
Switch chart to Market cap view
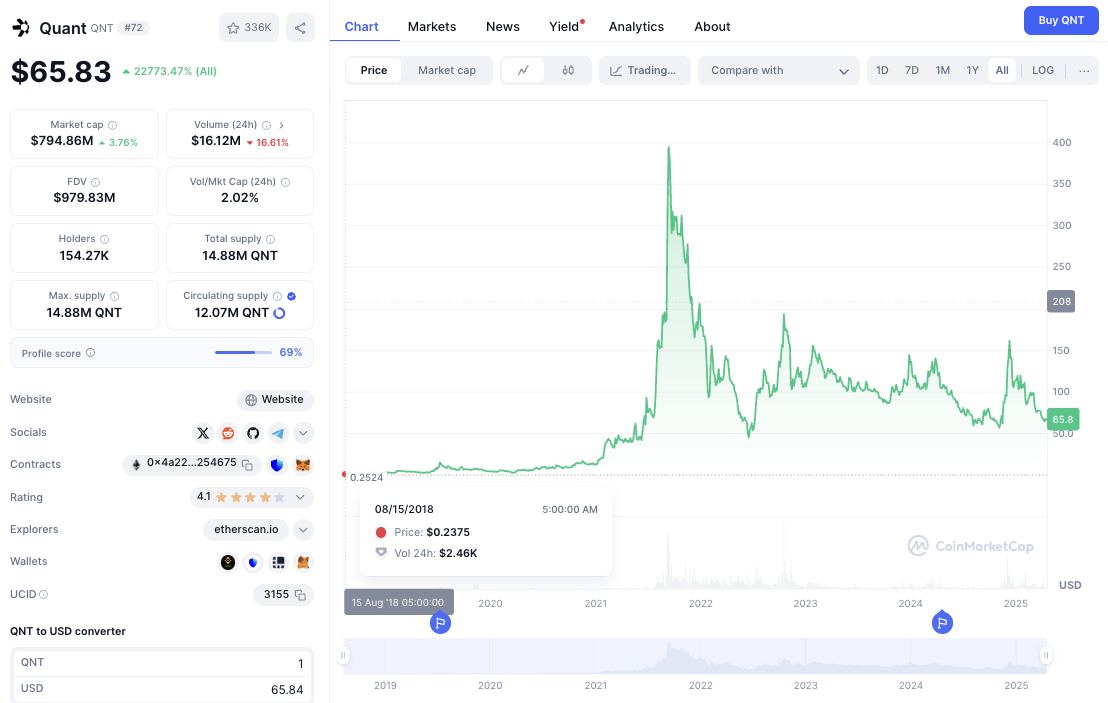[x=447, y=71]
